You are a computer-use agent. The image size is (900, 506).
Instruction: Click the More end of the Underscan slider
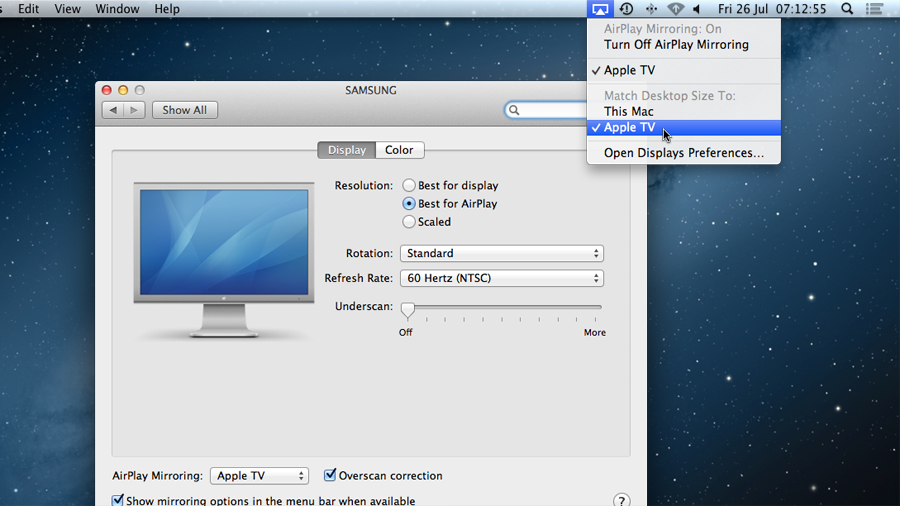[x=595, y=332]
